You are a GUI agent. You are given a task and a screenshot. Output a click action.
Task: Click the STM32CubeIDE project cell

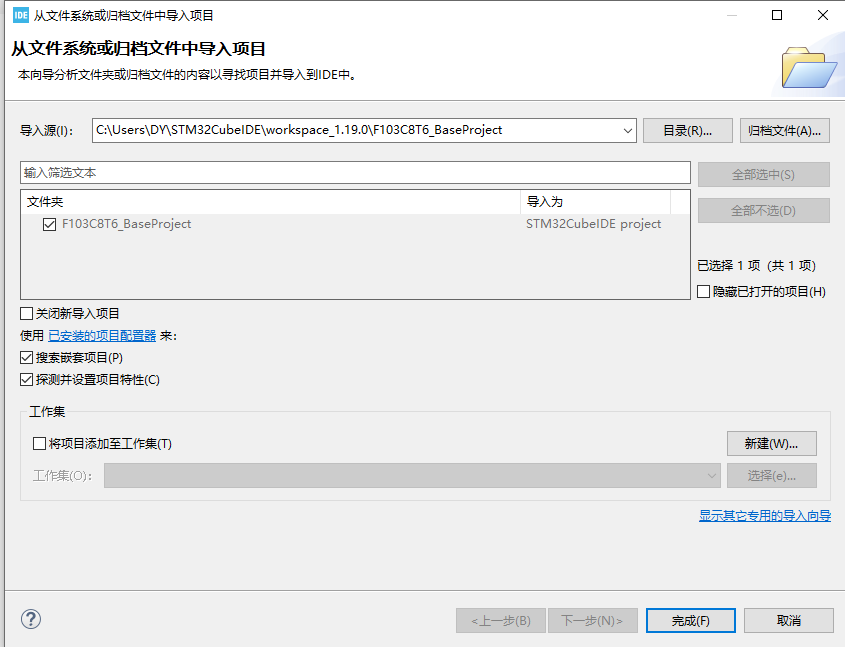(593, 224)
